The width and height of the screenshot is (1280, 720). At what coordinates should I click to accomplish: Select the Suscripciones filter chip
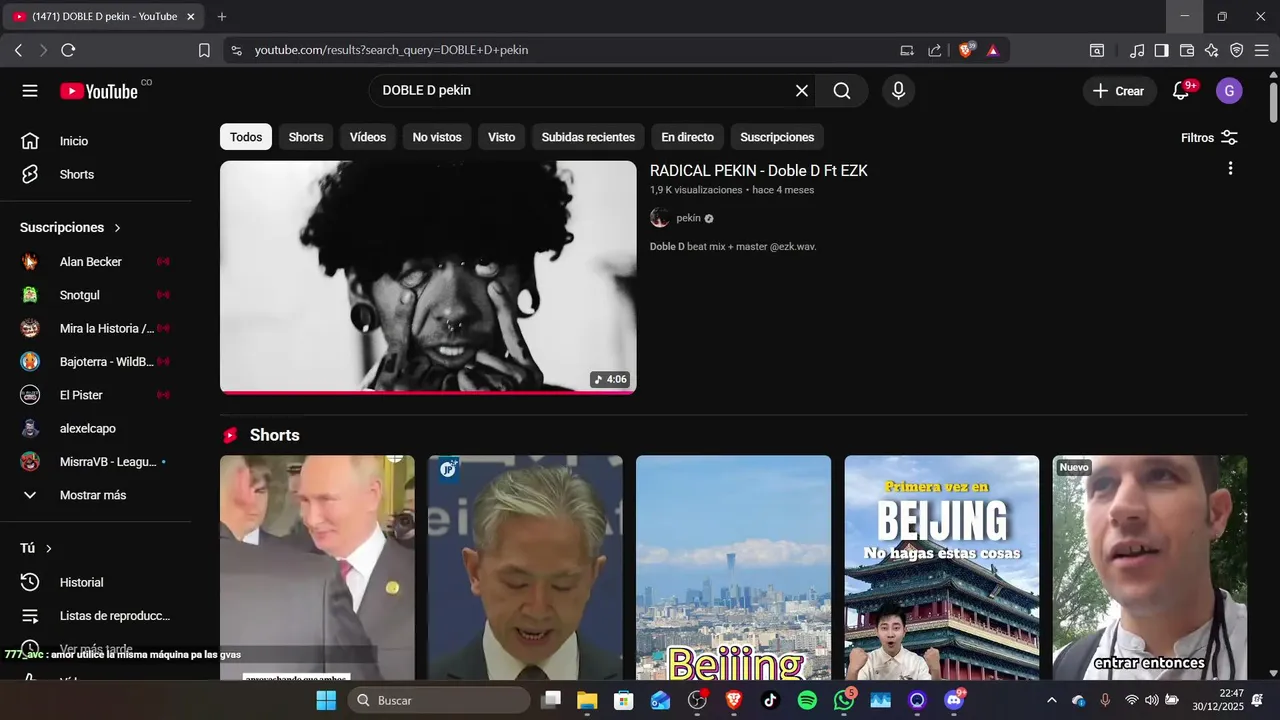[x=777, y=137]
